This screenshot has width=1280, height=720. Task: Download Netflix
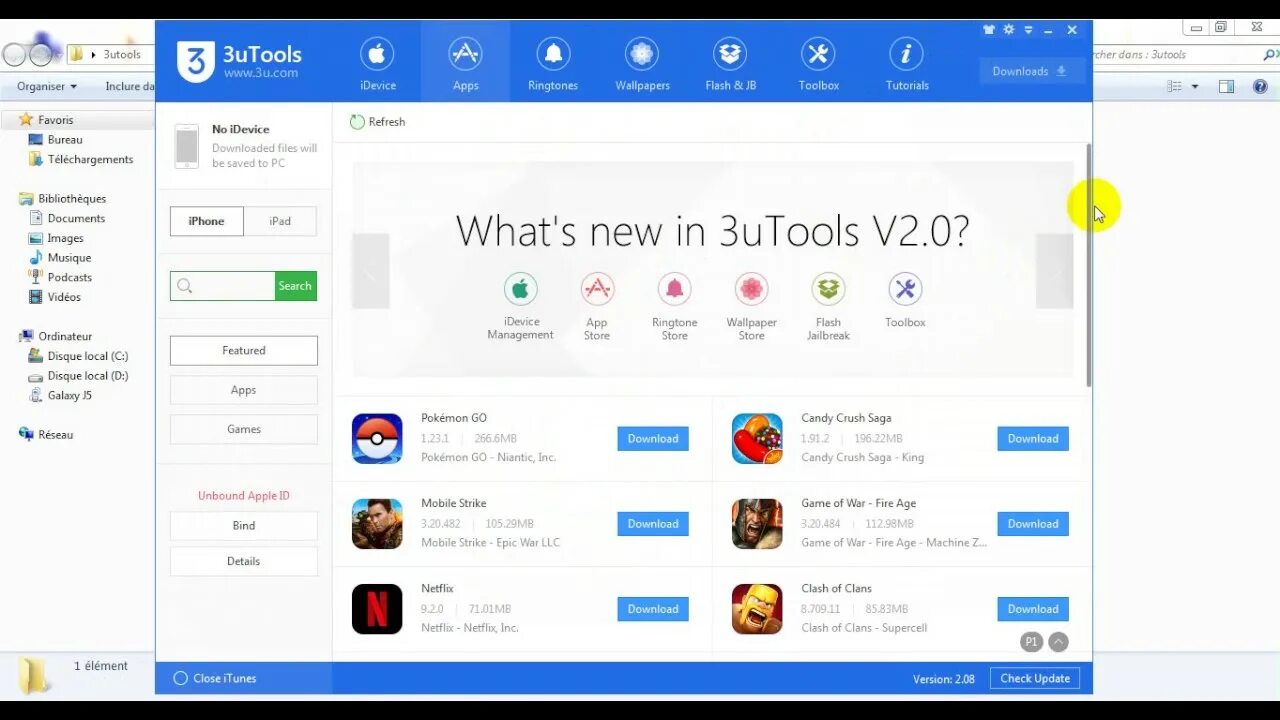[653, 609]
